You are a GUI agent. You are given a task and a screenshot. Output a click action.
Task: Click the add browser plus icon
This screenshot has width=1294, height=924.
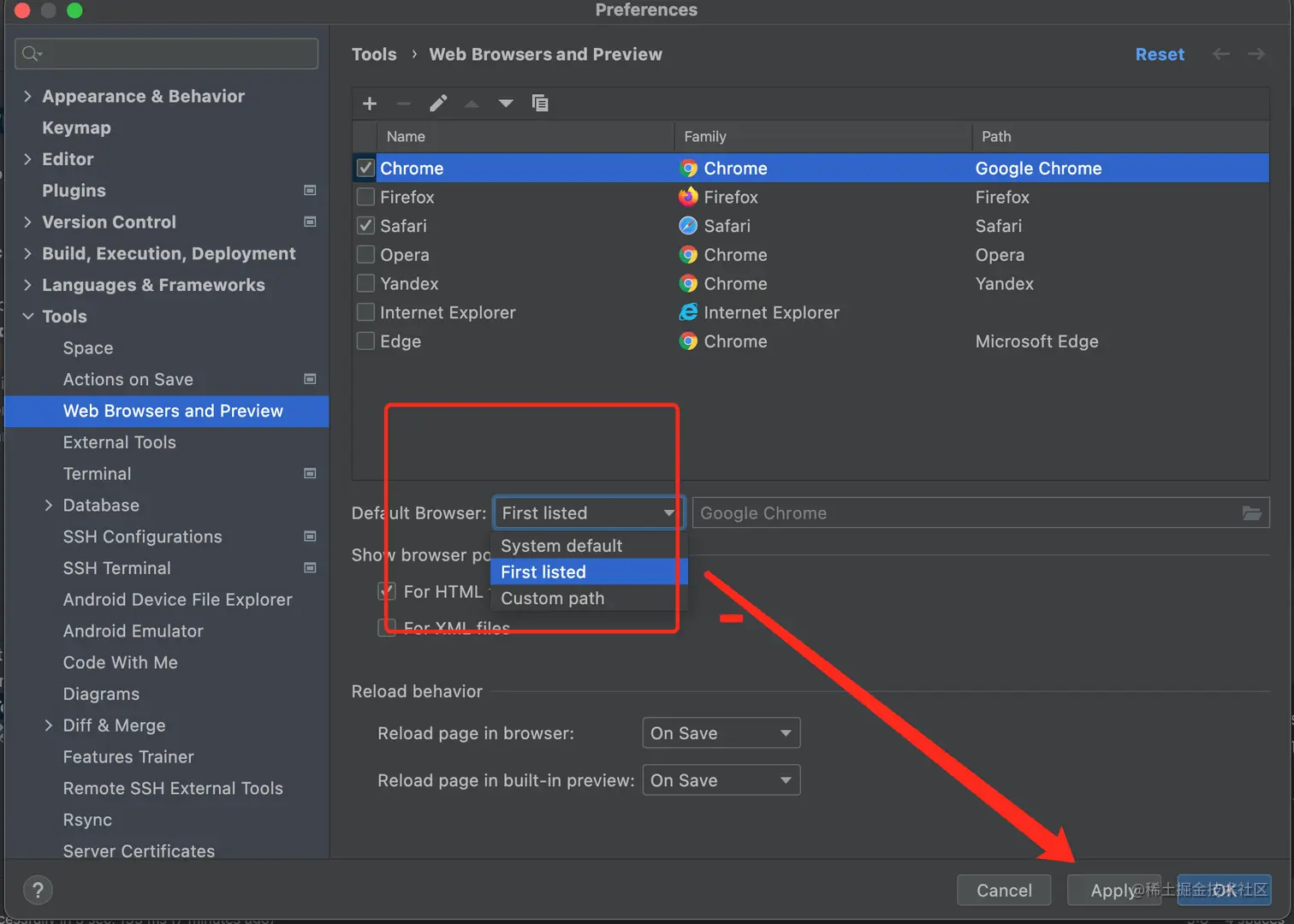370,104
